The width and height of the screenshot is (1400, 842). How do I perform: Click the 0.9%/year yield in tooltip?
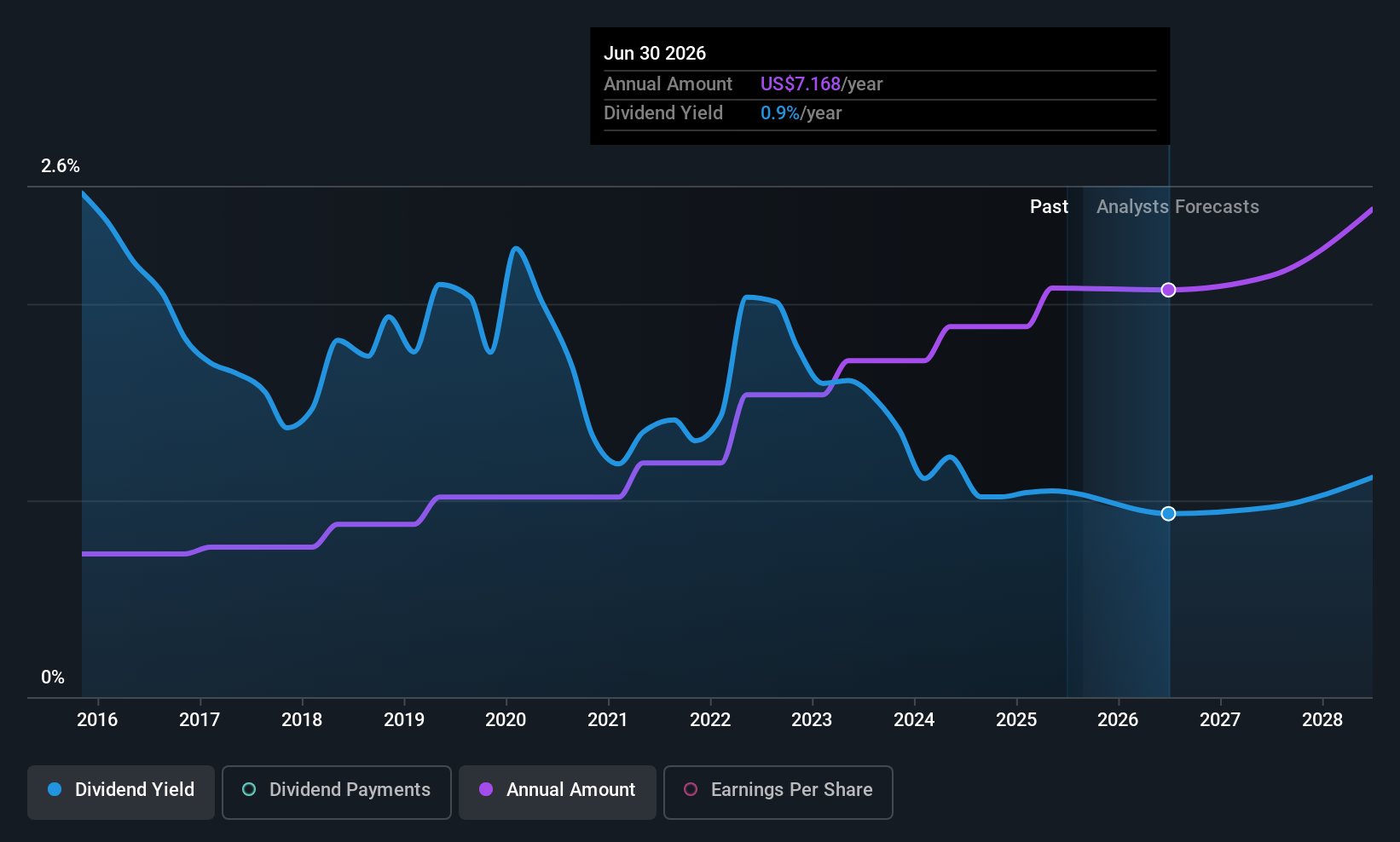(x=801, y=113)
